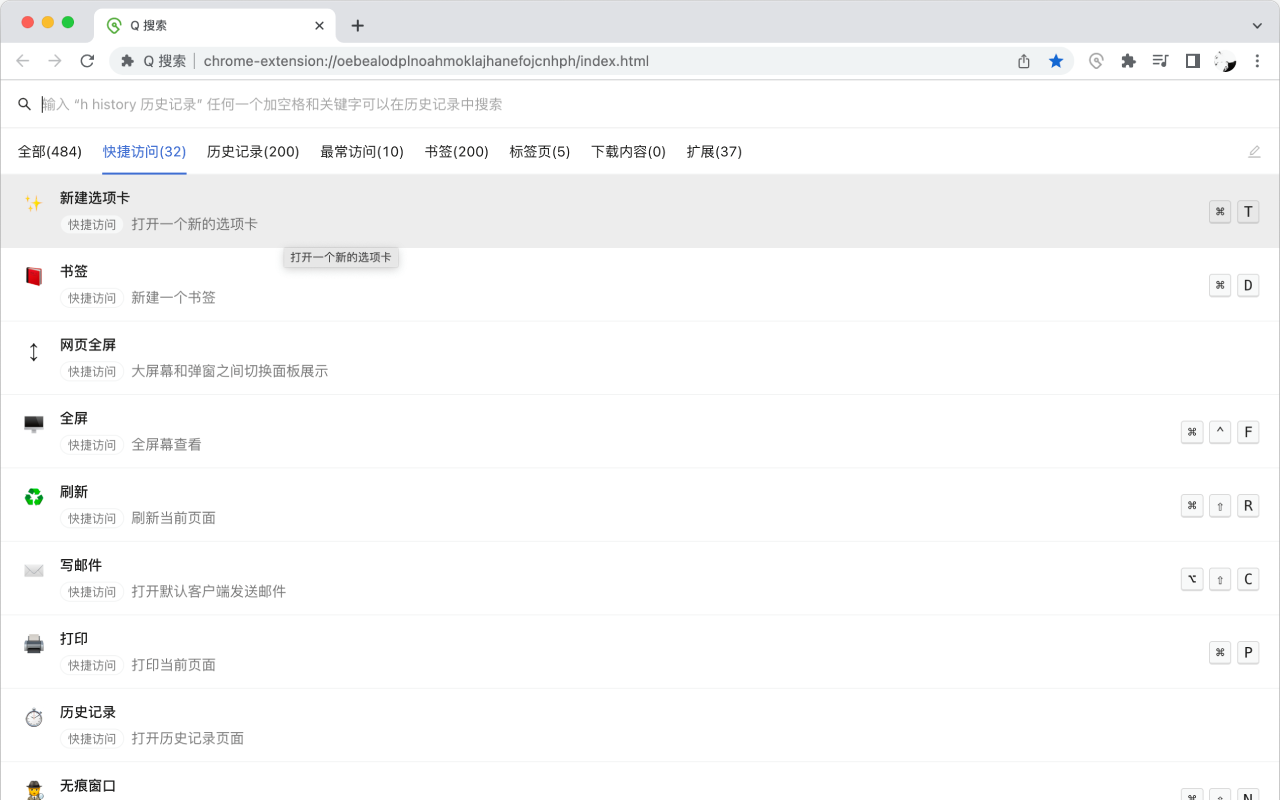The height and width of the screenshot is (800, 1280).
Task: Click the 快捷访问 tag in the 写邮件 row
Action: [x=92, y=592]
